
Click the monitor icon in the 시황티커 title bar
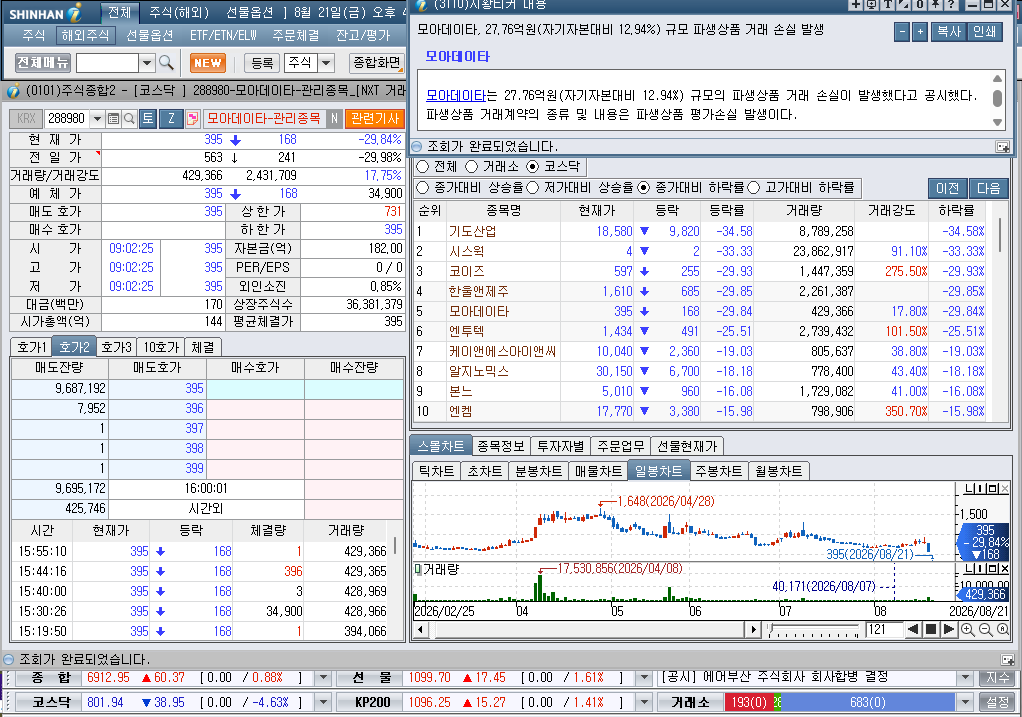pyautogui.click(x=871, y=4)
